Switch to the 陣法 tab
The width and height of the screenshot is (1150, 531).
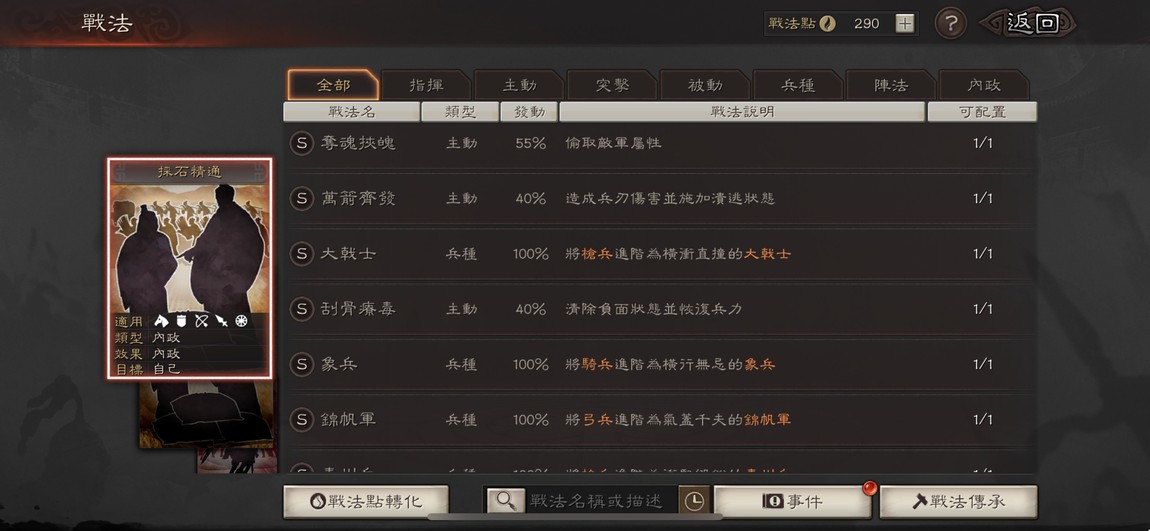point(891,85)
